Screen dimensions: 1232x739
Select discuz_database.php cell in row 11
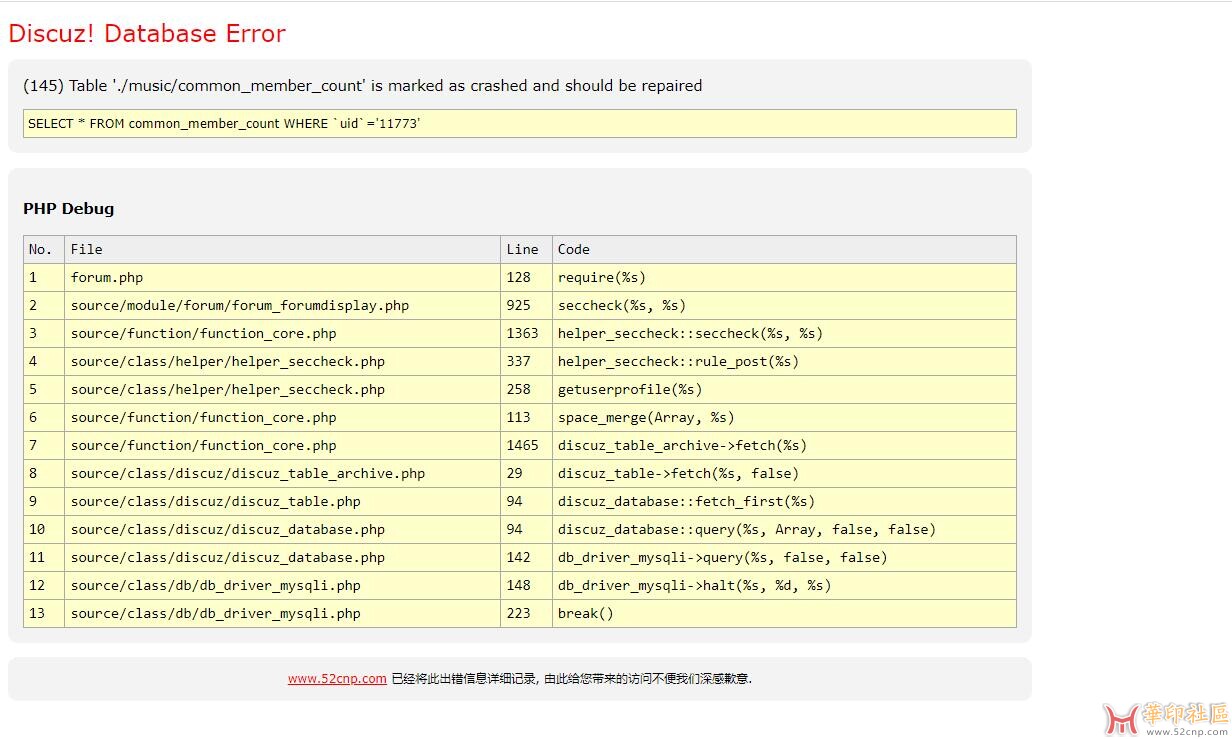click(x=283, y=557)
